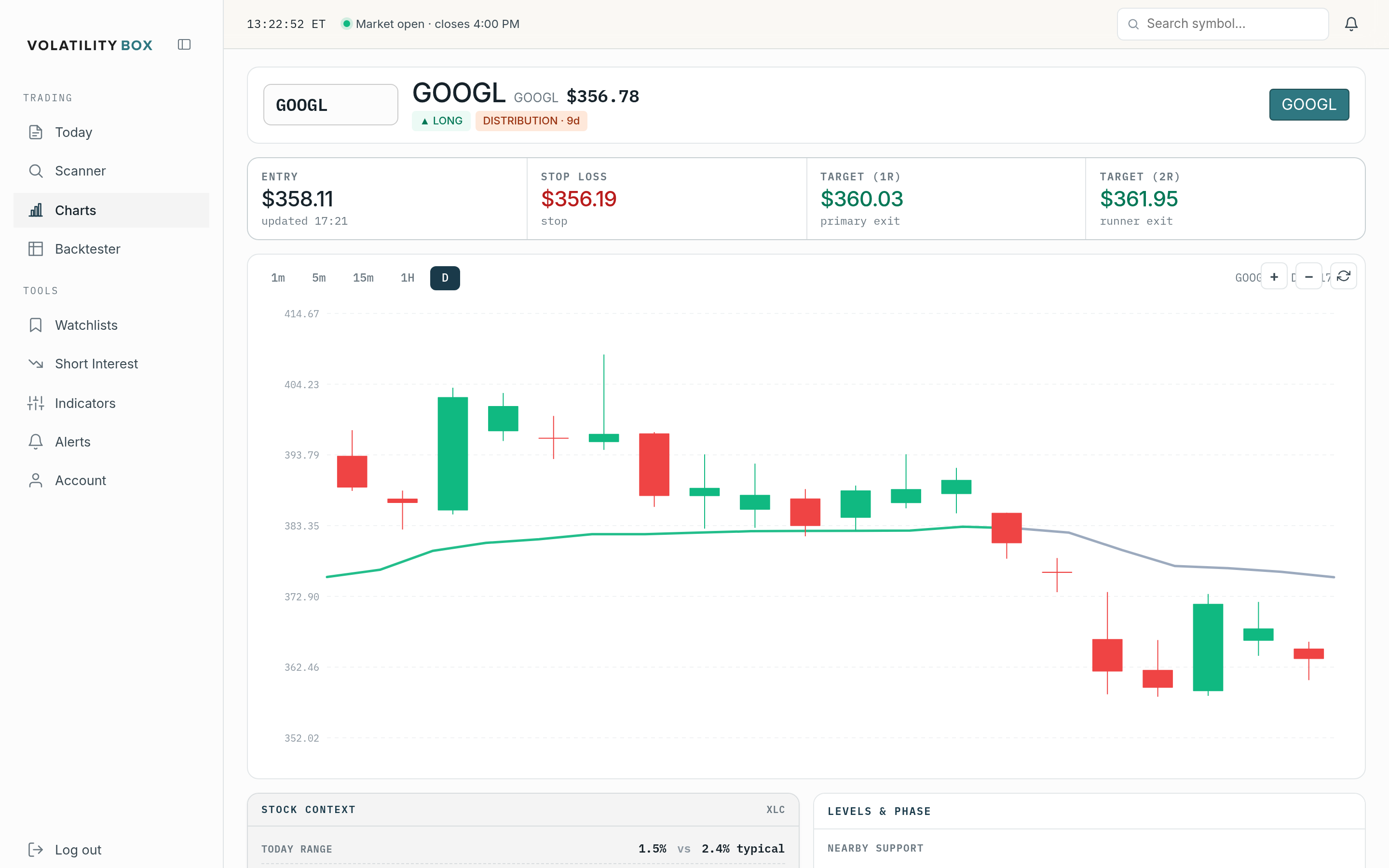Click the tallest green candle on chart
Screen dimensions: 1389x868
(452, 453)
